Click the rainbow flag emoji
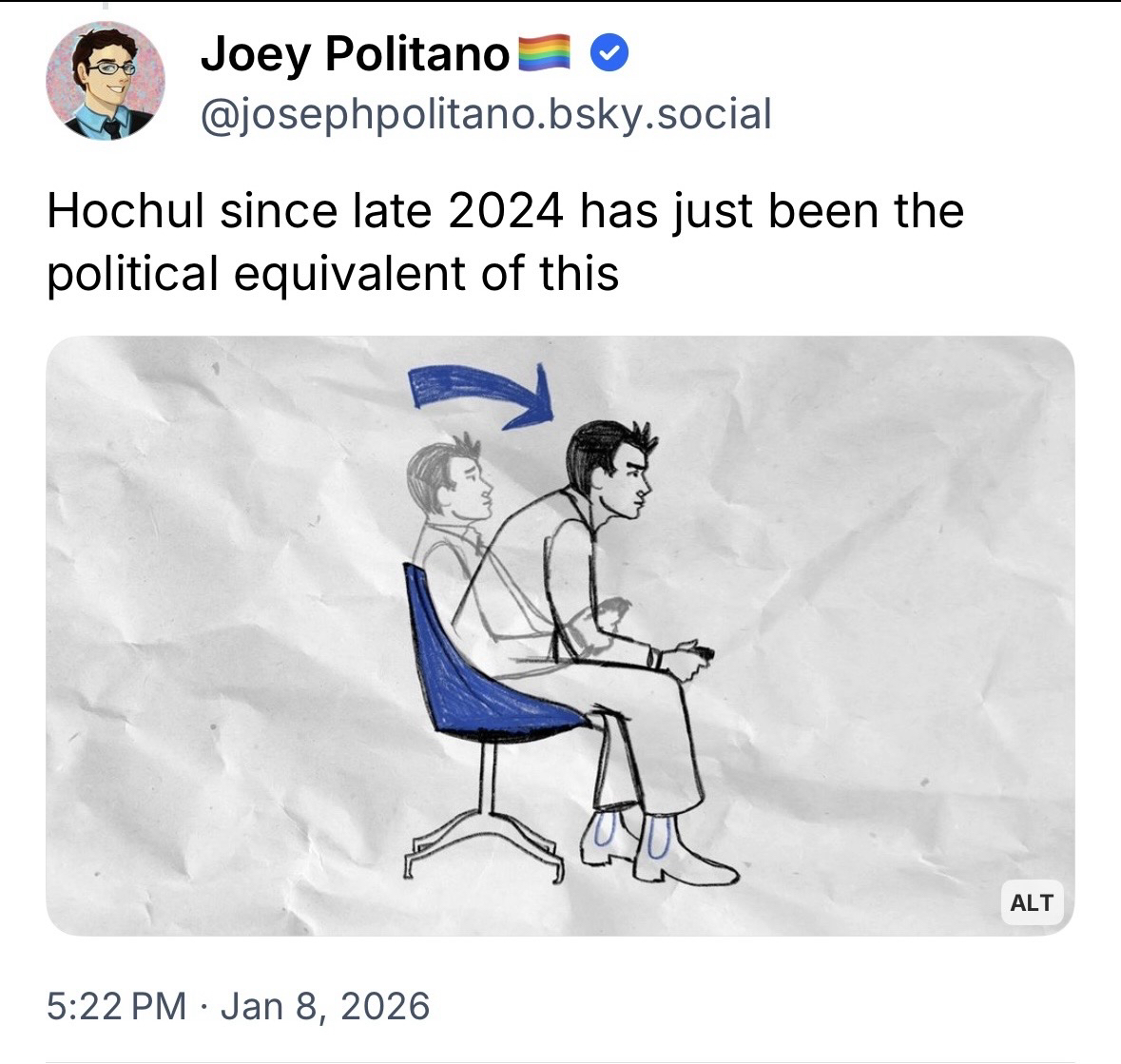 click(x=543, y=53)
